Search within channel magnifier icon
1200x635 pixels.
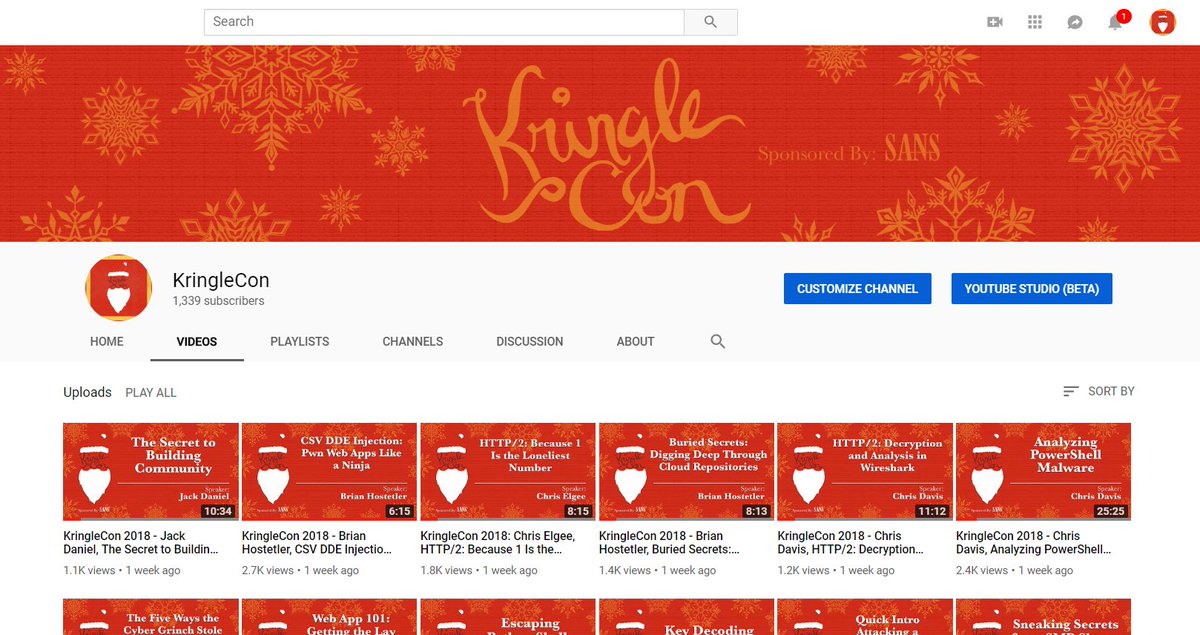click(717, 341)
